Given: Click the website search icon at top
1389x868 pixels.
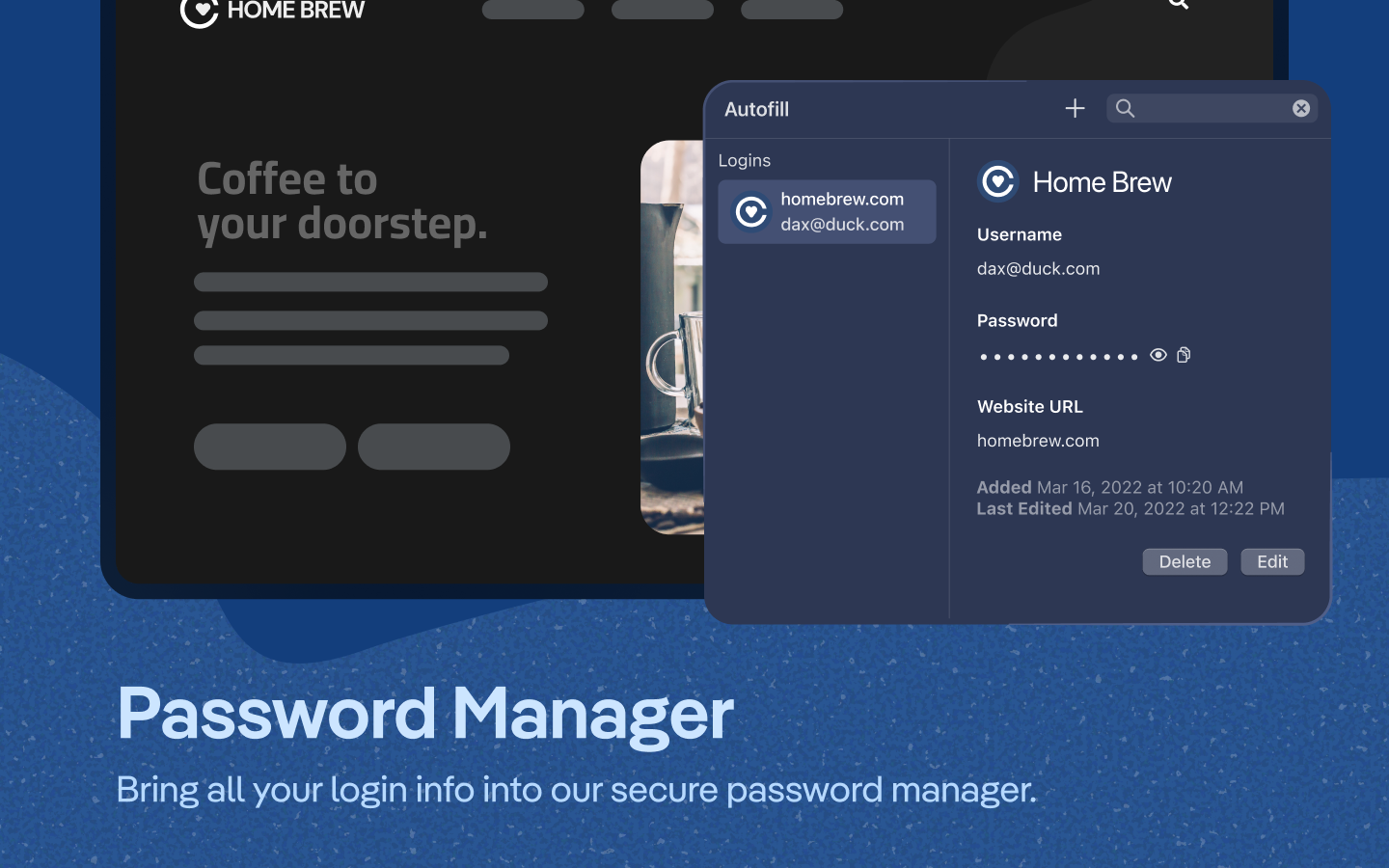Looking at the screenshot, I should (x=1178, y=4).
